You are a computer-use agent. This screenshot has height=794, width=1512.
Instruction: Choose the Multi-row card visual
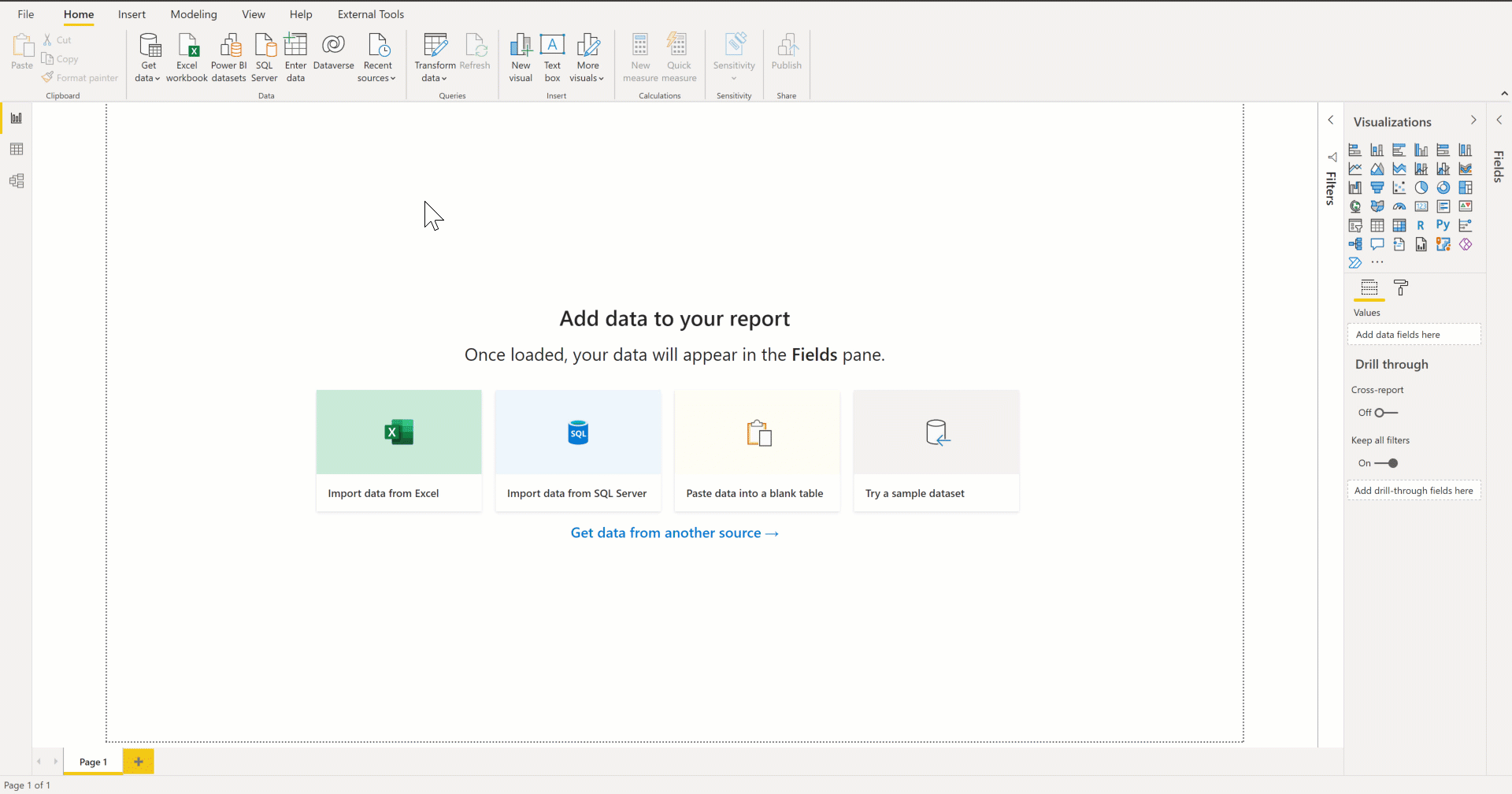[x=1443, y=206]
